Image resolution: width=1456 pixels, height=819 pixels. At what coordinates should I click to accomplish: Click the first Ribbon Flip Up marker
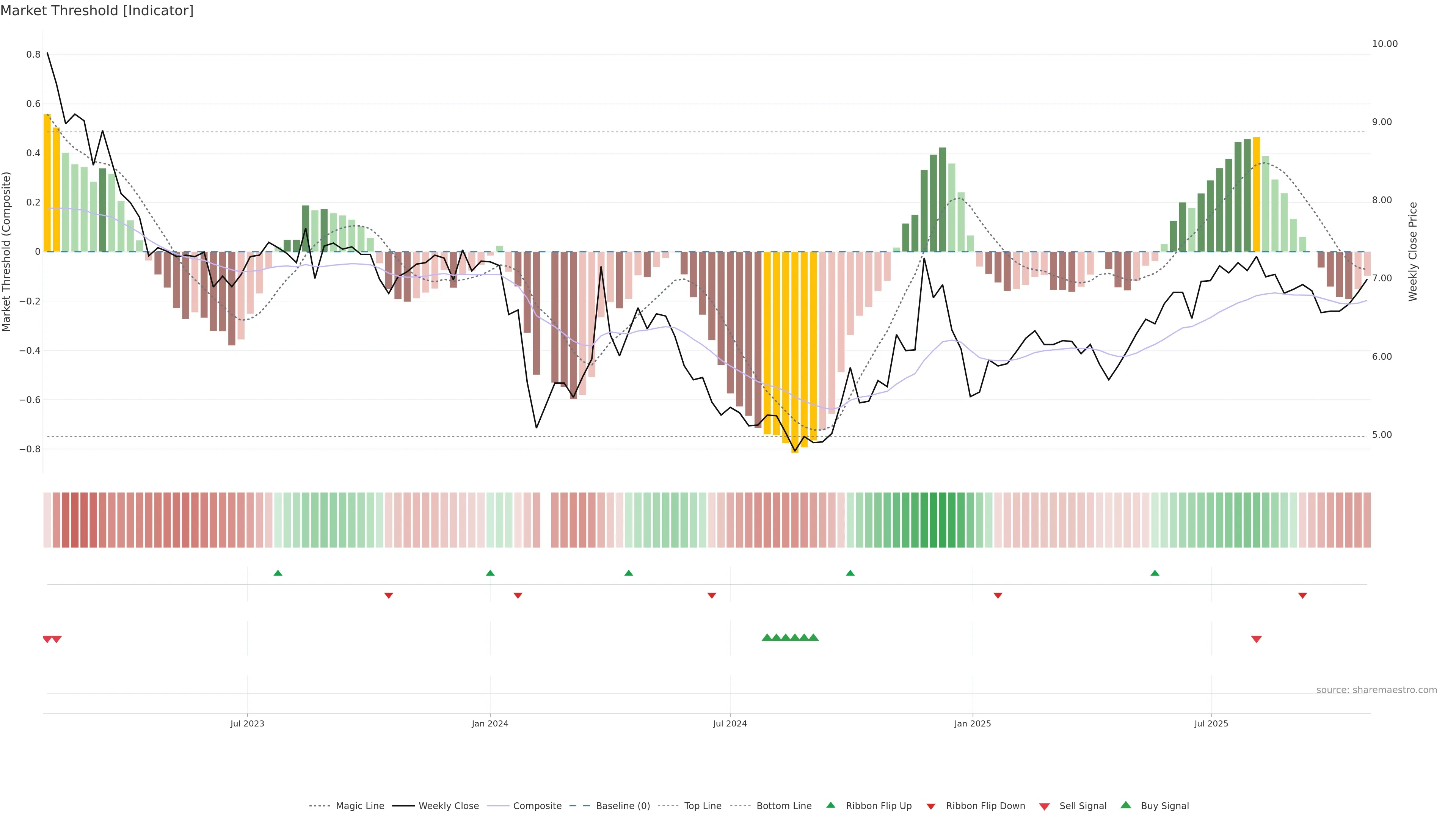(x=278, y=573)
